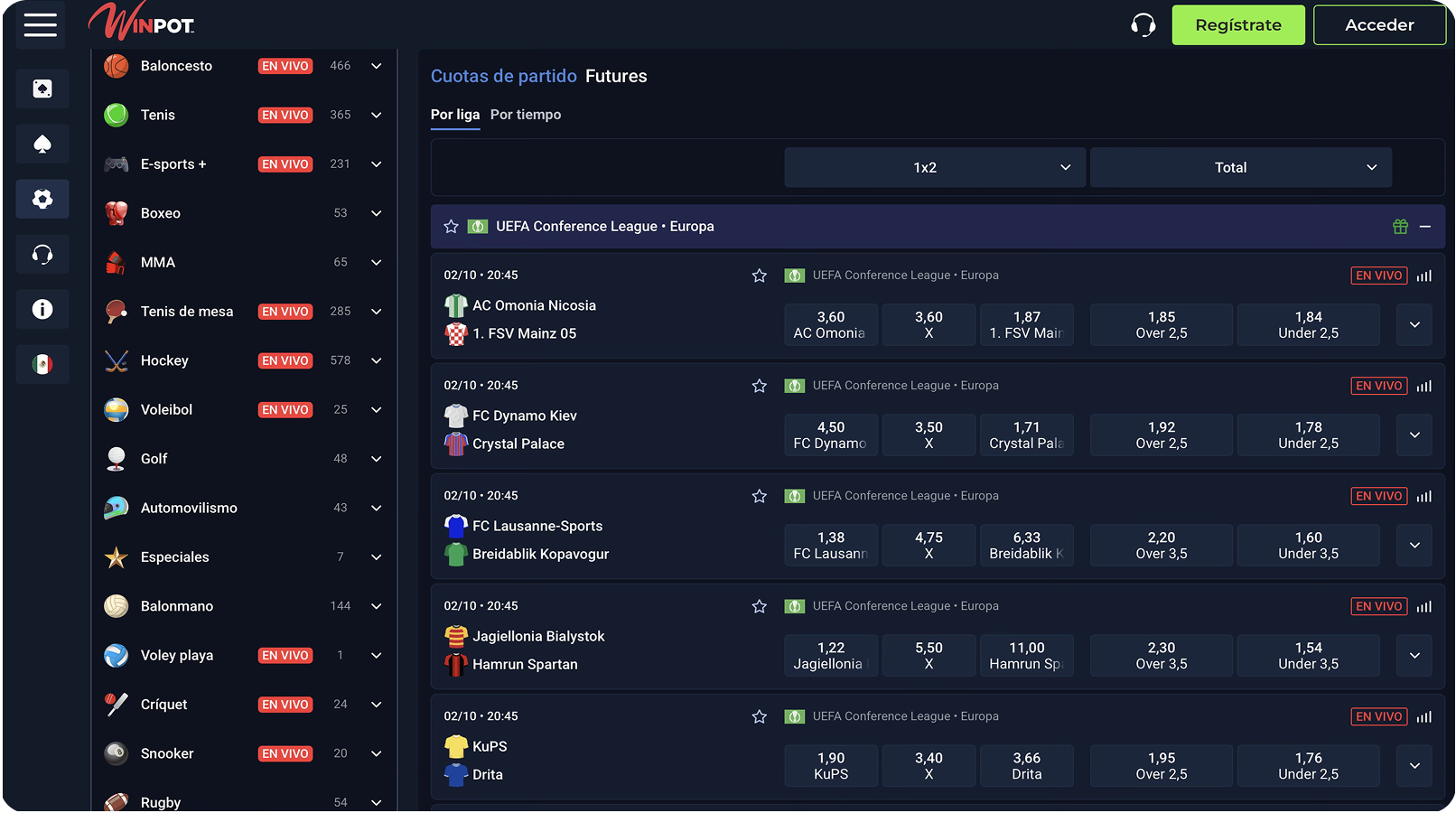Open the 1x2 market dropdown
Screen dimensions: 1456x813
pos(934,168)
